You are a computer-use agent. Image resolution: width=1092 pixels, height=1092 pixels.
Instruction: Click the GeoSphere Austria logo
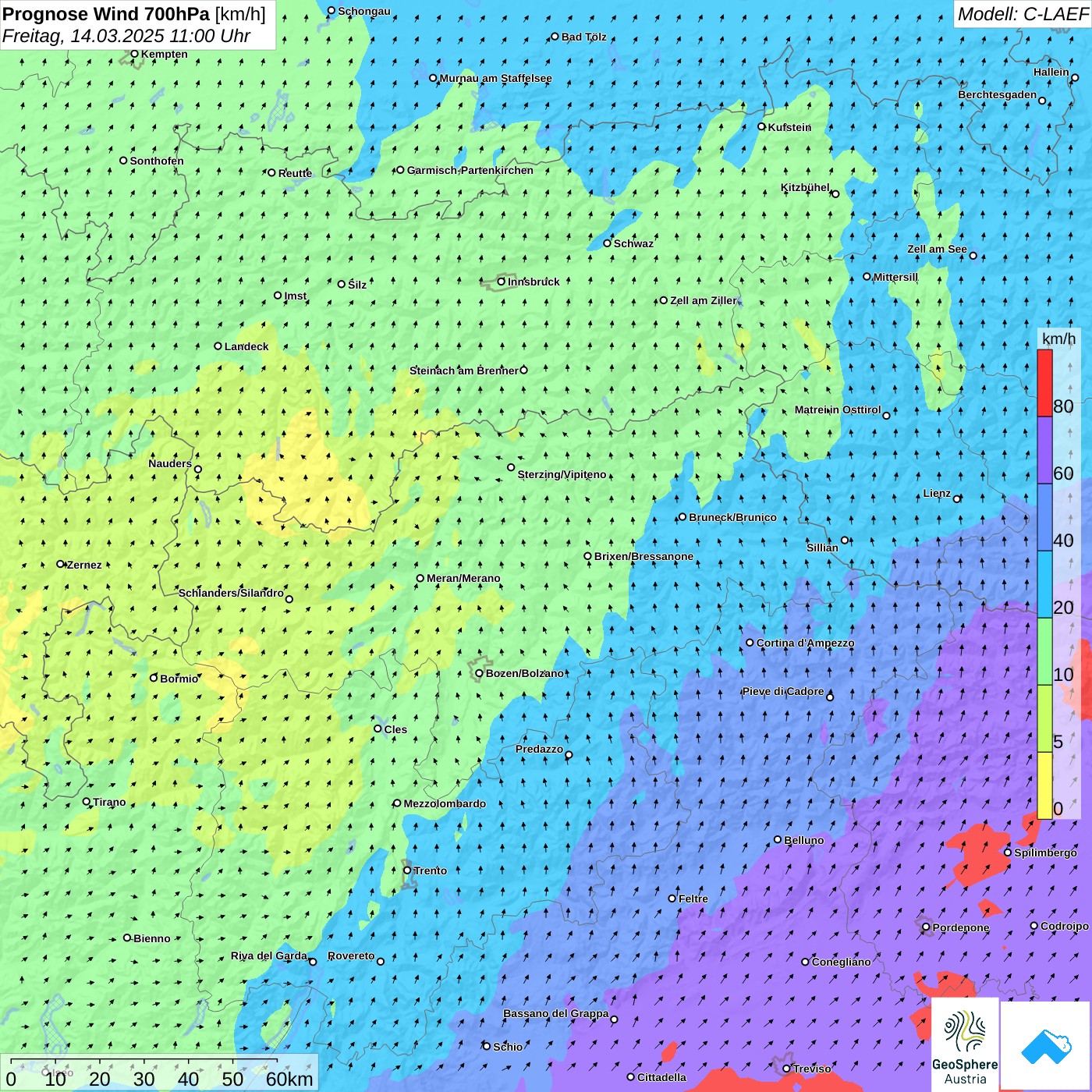click(x=965, y=1044)
